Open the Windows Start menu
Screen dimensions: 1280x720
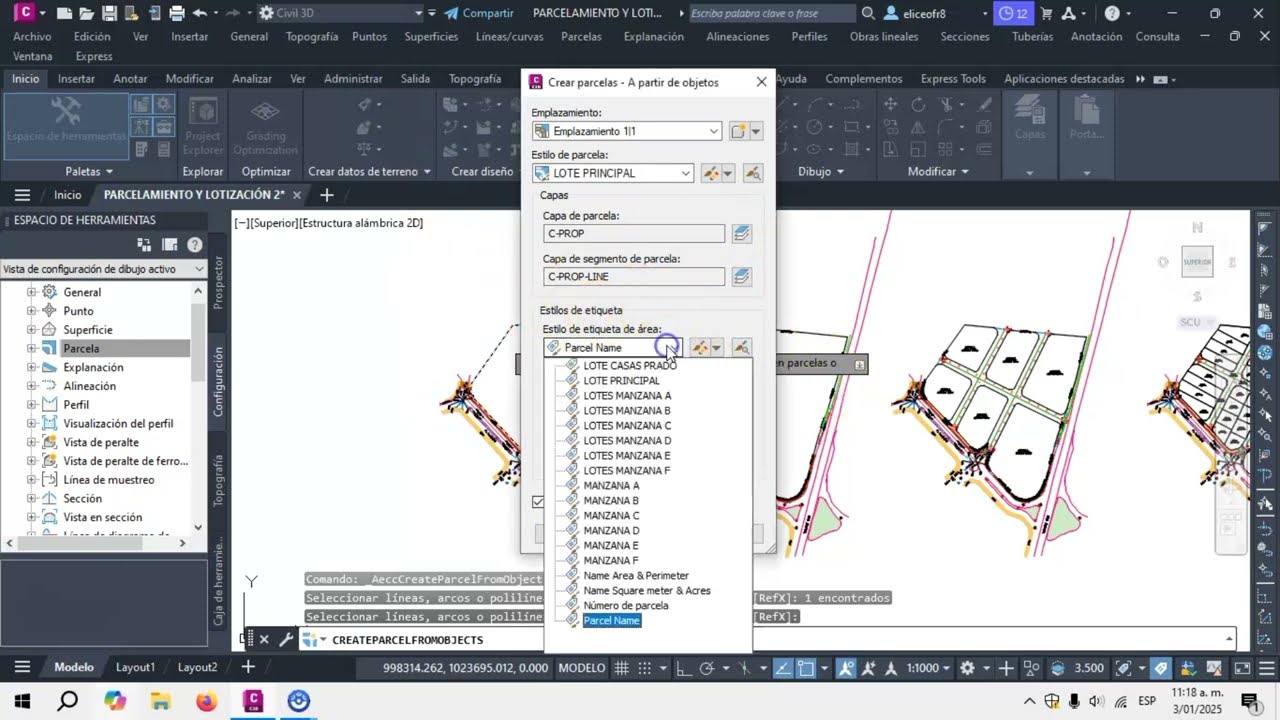coord(22,701)
